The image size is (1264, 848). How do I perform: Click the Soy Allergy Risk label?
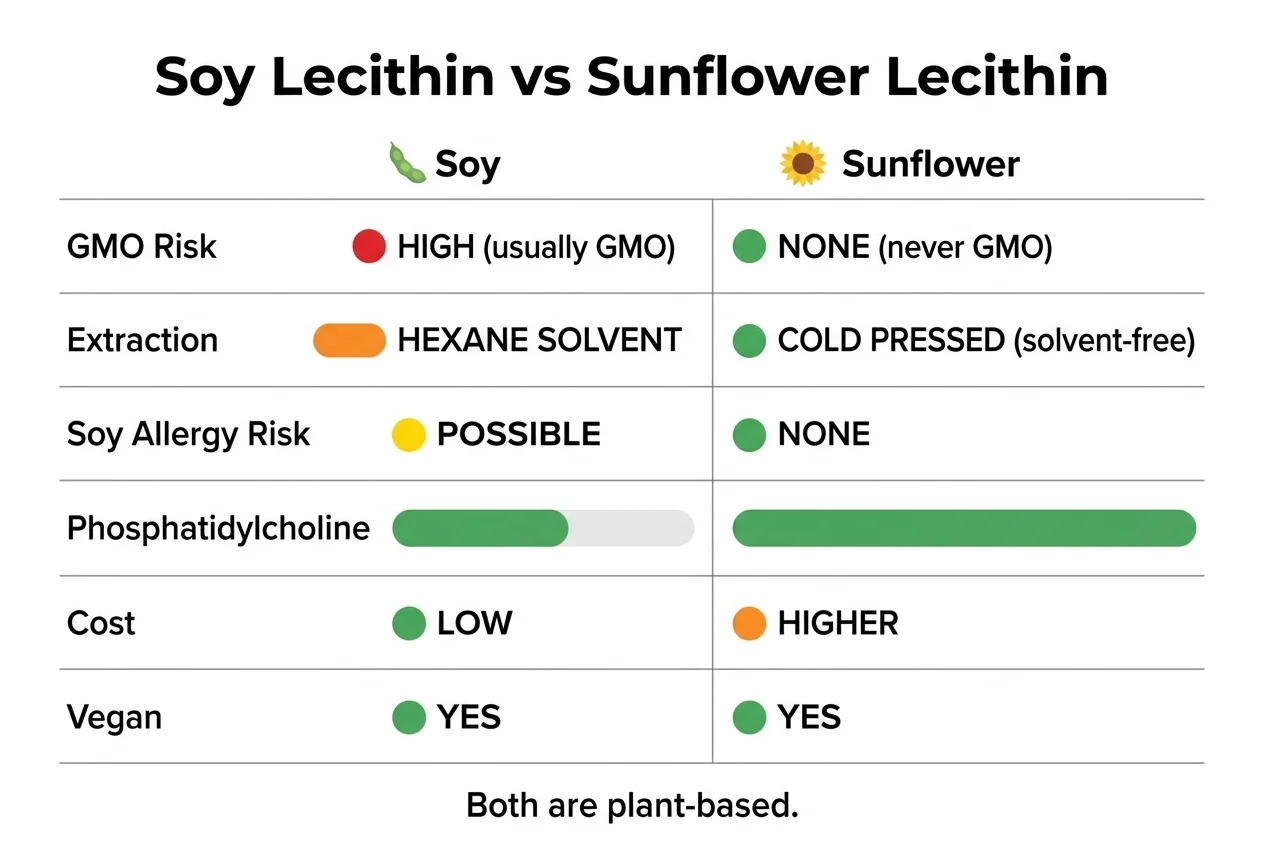pos(188,434)
